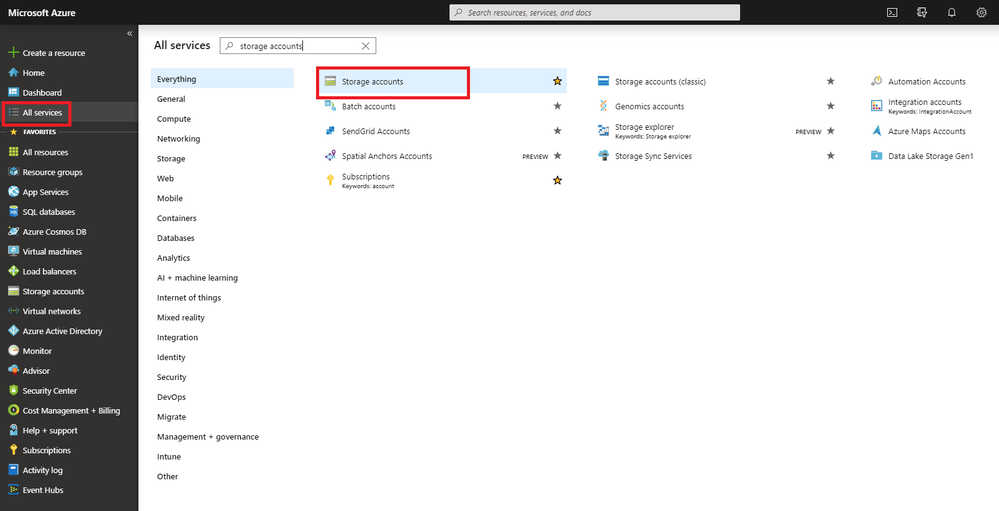Favorite Storage accounts (classic) with star
Image resolution: width=999 pixels, height=511 pixels.
830,81
